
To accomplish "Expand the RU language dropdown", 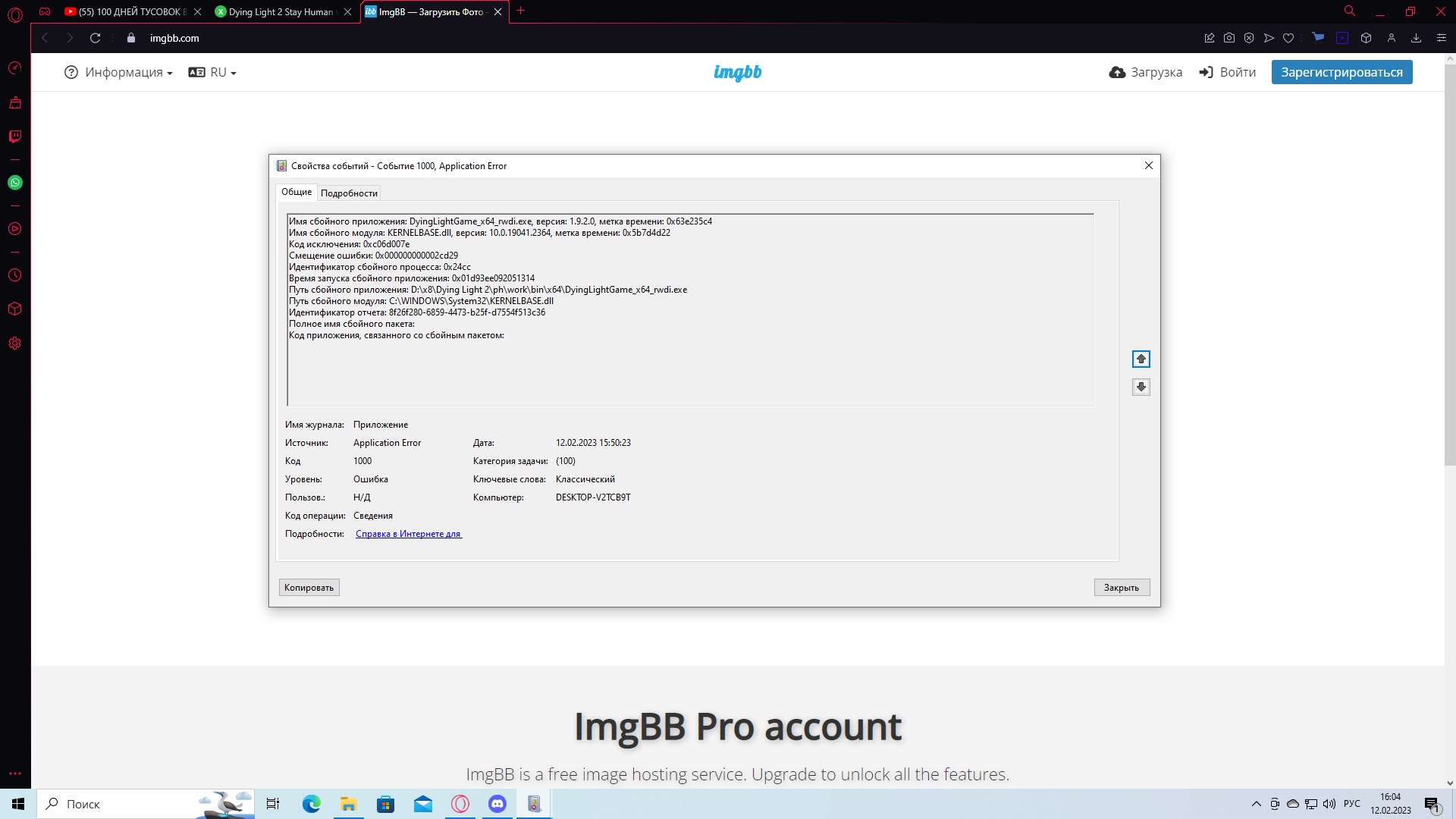I will click(x=212, y=72).
